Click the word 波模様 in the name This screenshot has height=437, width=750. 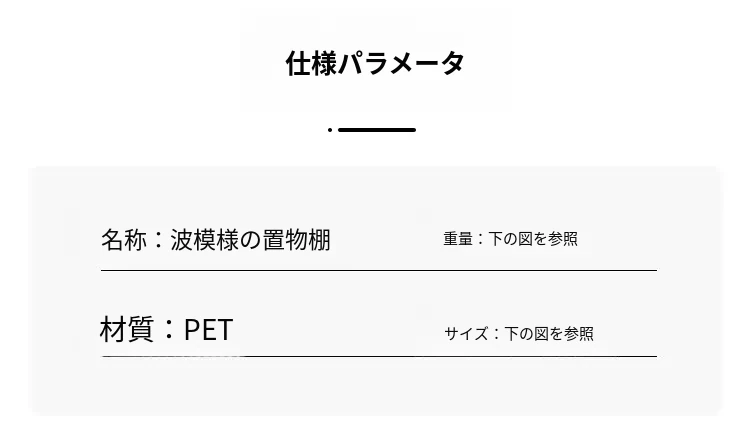pos(204,240)
